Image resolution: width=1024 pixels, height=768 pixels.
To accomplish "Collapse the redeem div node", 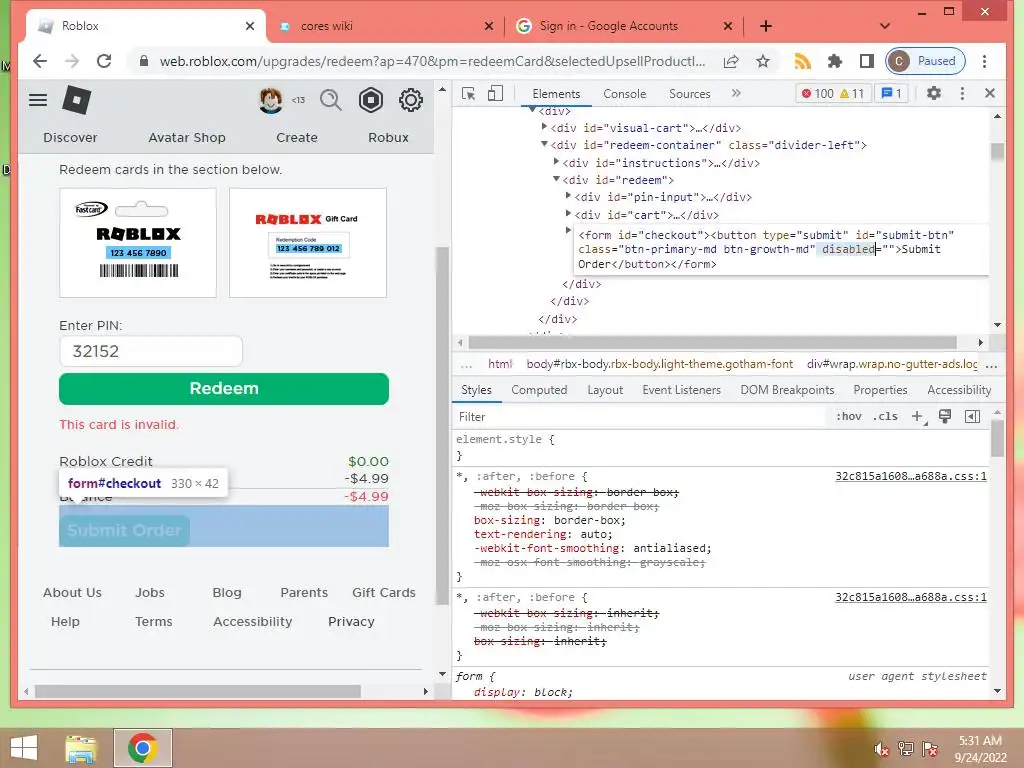I will tap(556, 179).
